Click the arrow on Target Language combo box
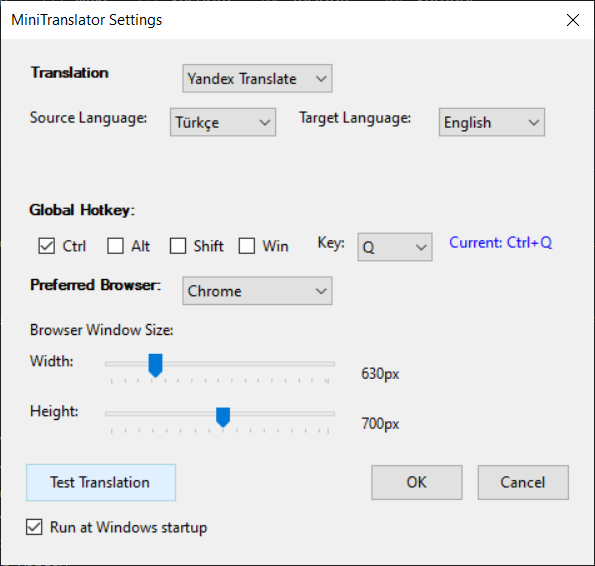 534,123
